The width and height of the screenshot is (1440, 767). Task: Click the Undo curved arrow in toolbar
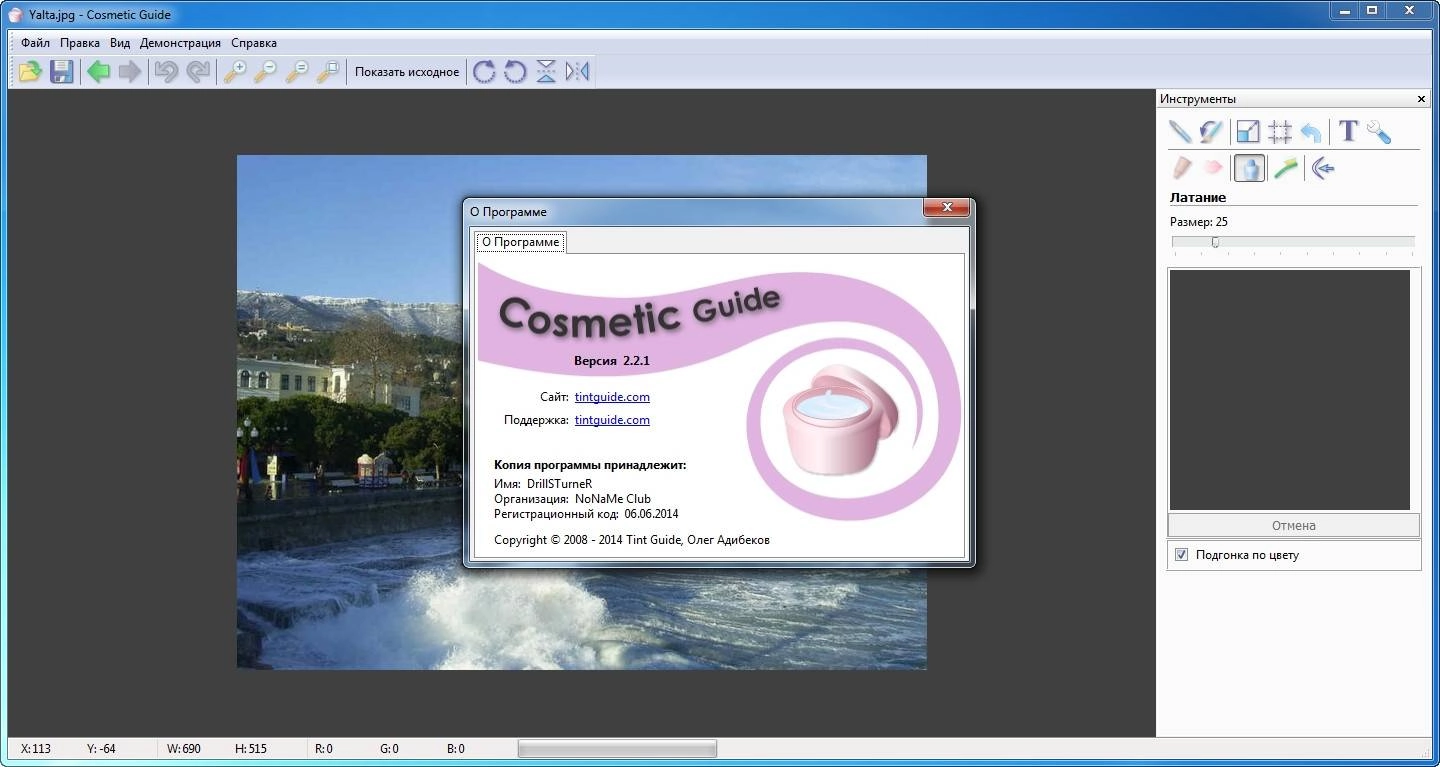point(166,72)
